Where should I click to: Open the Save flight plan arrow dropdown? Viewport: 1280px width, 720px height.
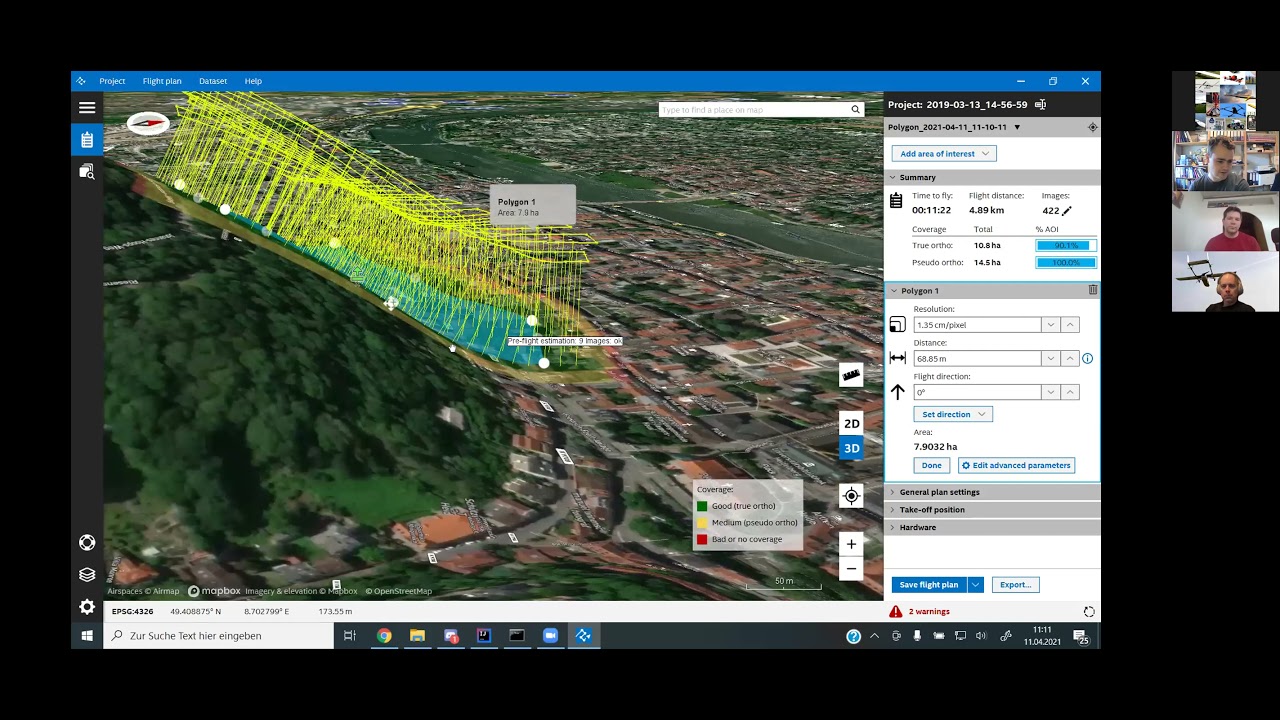coord(976,584)
